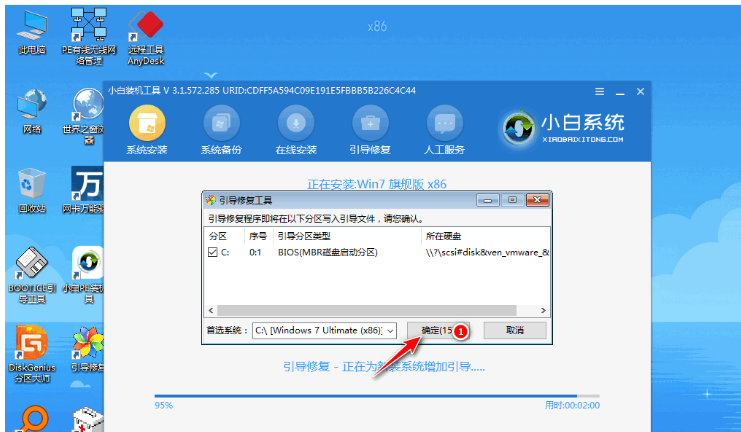The image size is (741, 432).
Task: Open BOOTICE boot tool shortcut
Action: [32, 275]
